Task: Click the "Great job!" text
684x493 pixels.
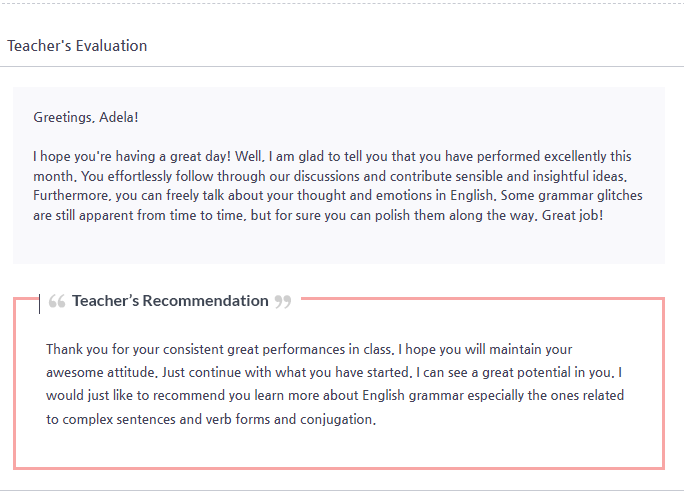Action: (x=572, y=215)
